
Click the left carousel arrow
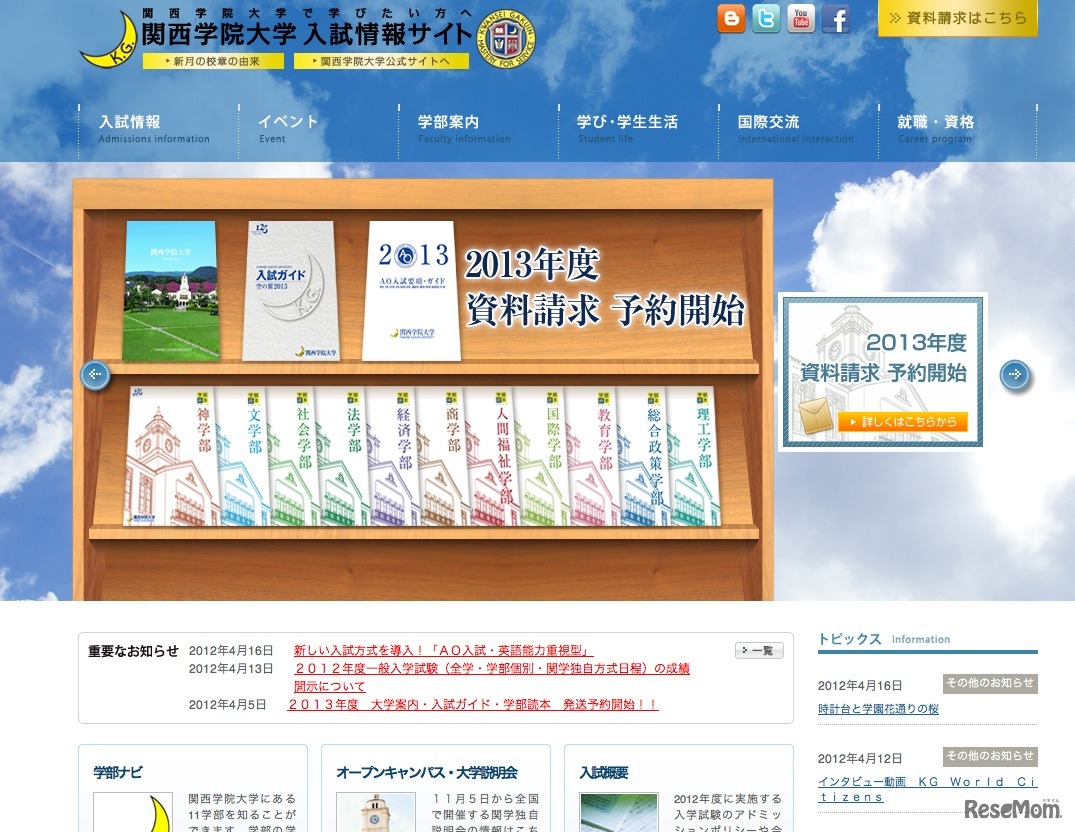(94, 374)
